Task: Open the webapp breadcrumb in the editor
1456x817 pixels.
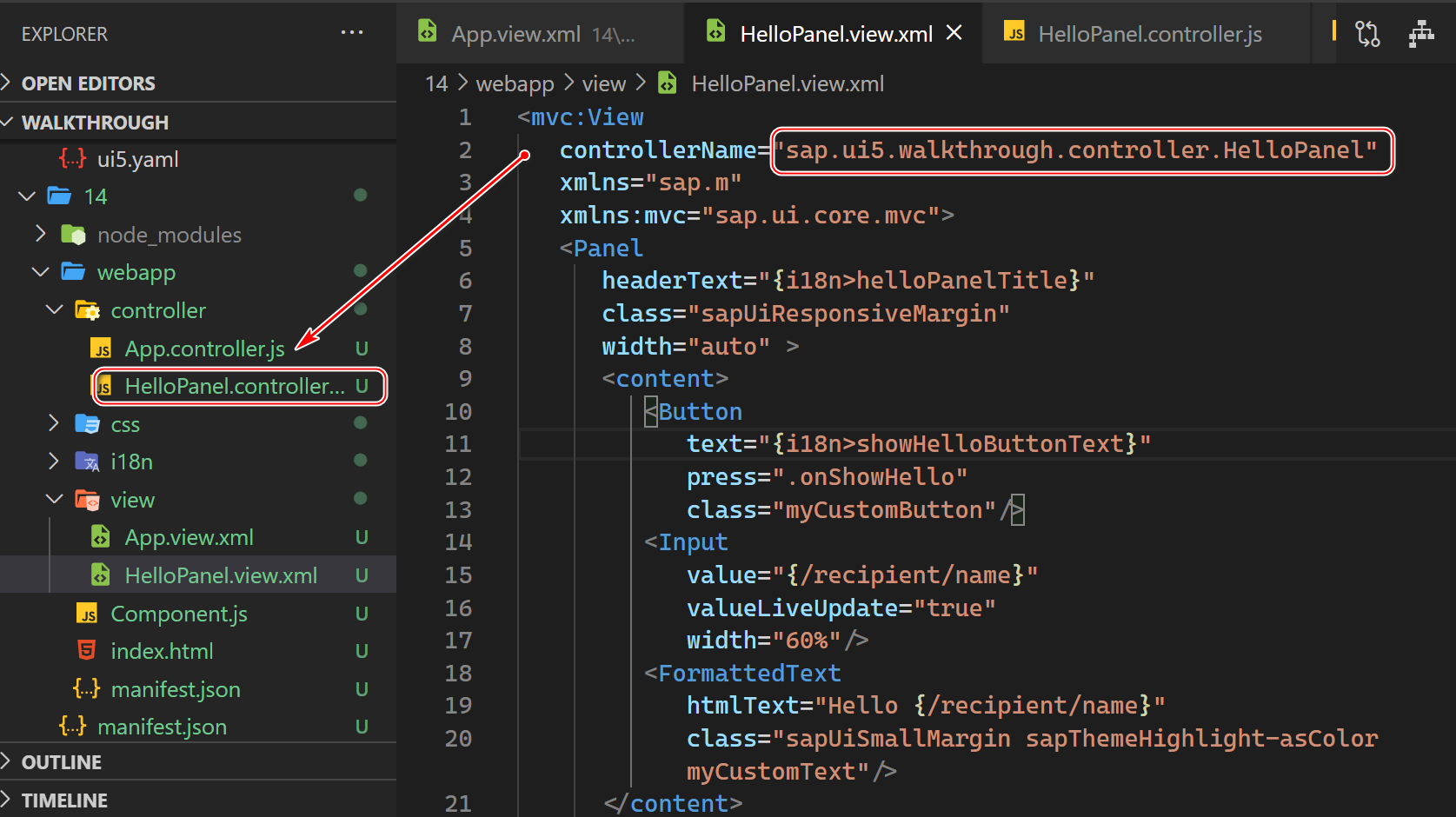Action: 515,83
